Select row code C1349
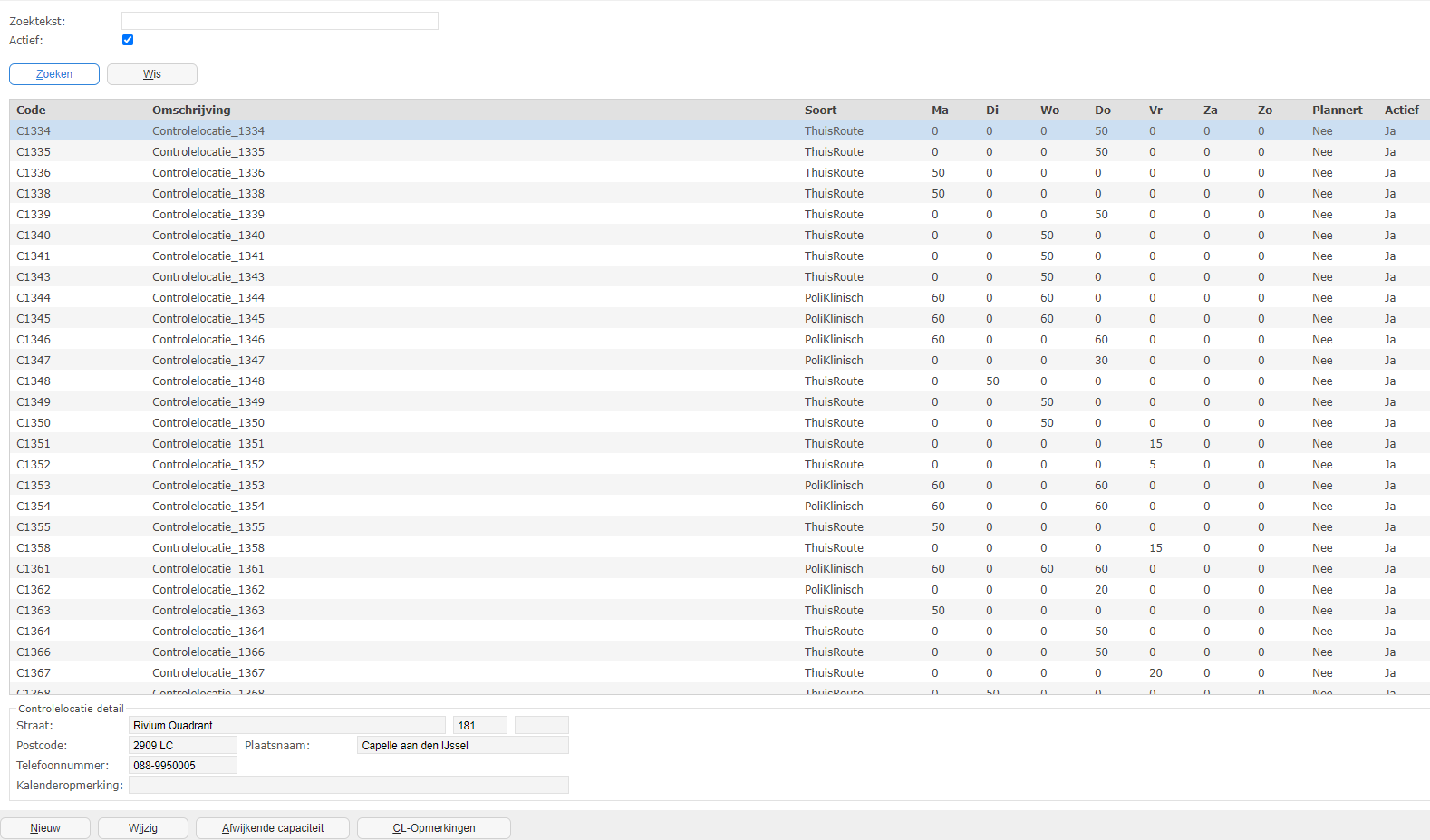The image size is (1430, 840). 720,402
